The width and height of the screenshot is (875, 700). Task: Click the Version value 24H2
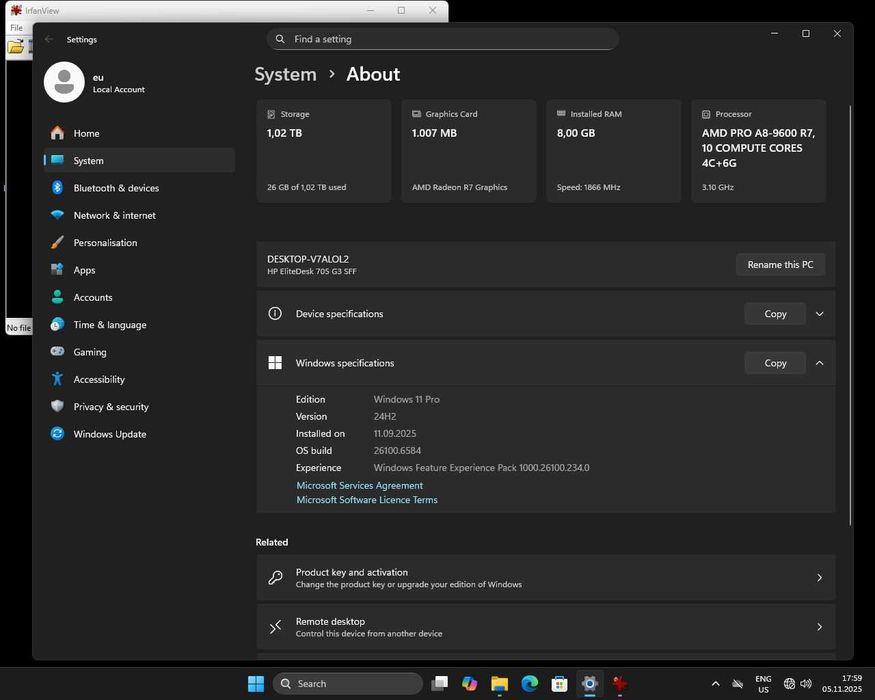tap(385, 416)
